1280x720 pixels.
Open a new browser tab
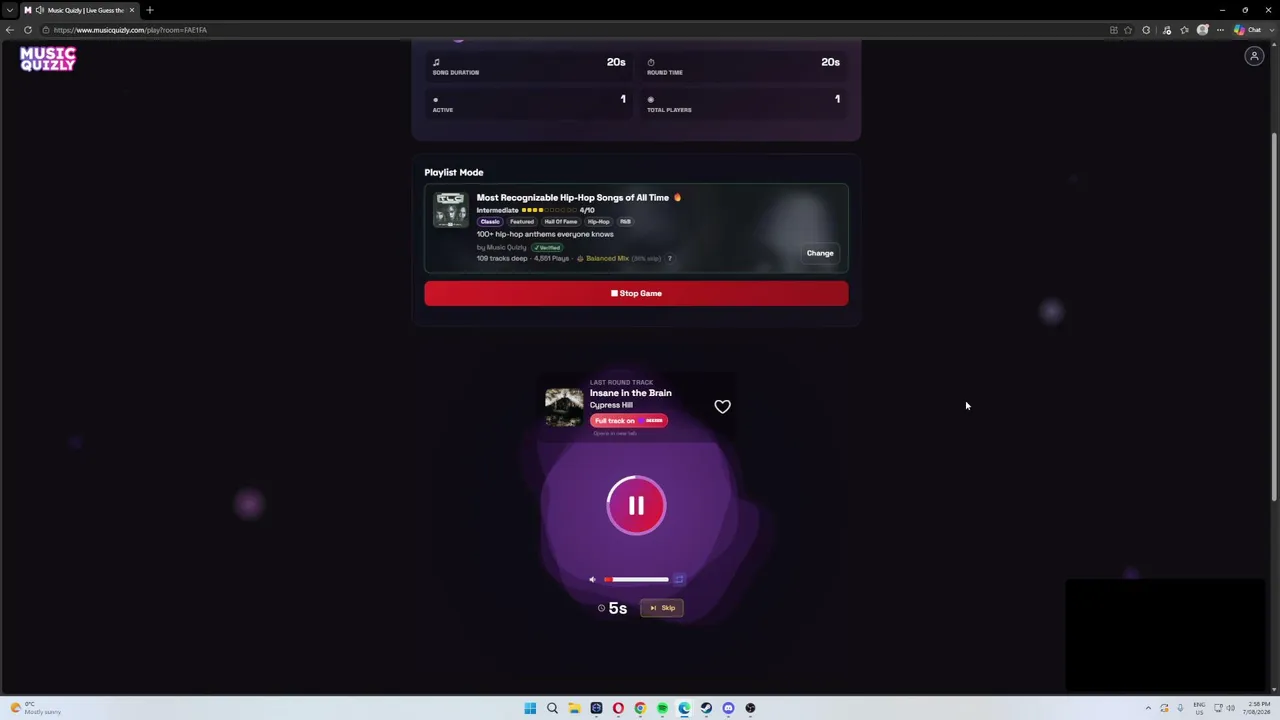click(x=150, y=10)
